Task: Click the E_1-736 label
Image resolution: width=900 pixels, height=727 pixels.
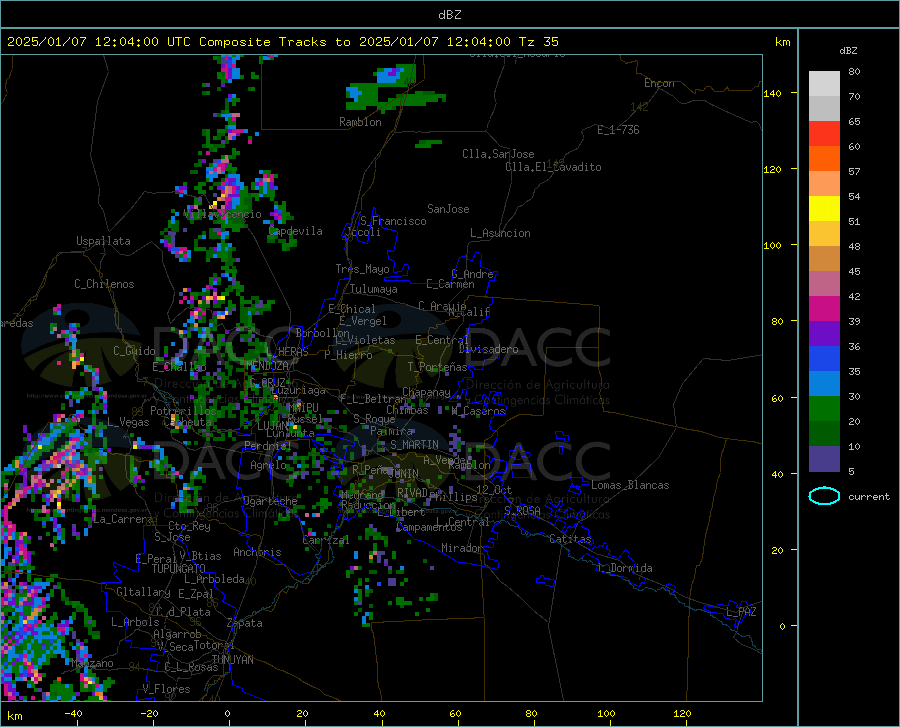Action: click(618, 130)
